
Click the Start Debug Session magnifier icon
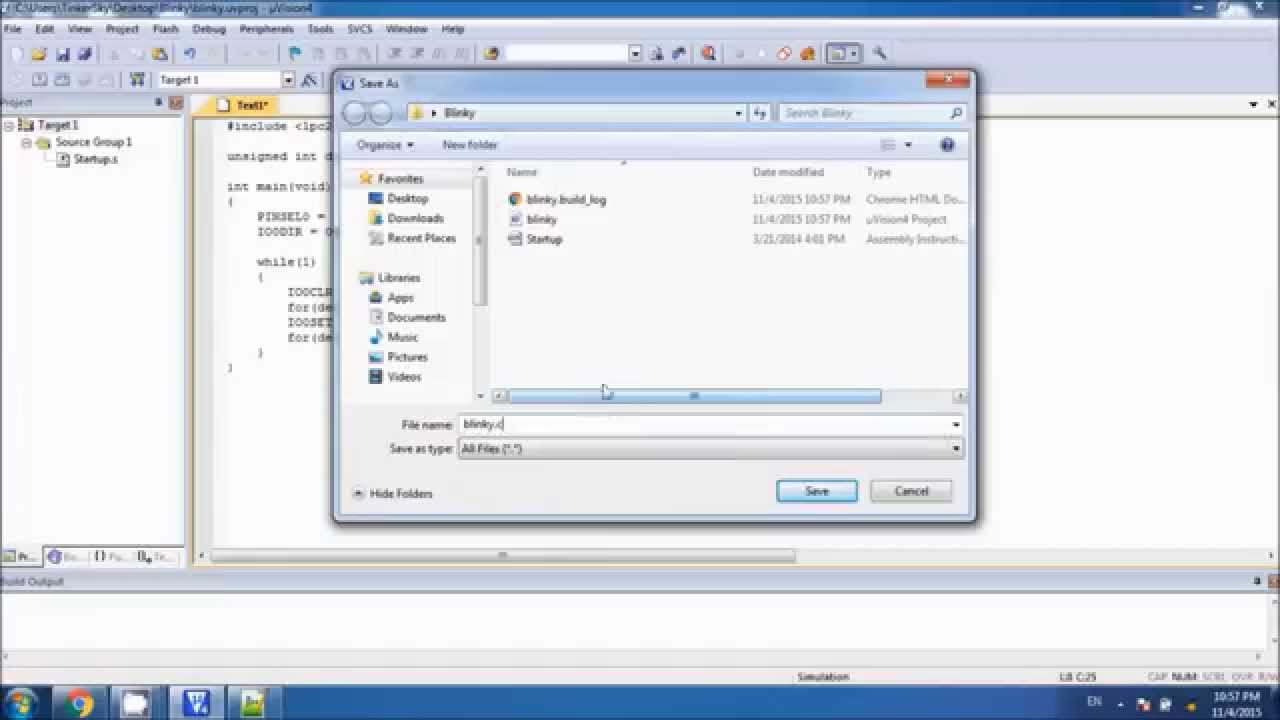tap(709, 54)
